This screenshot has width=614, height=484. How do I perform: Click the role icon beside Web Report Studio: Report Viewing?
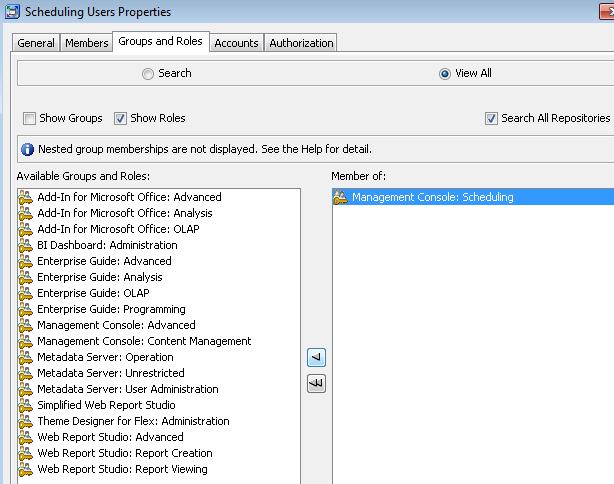[x=26, y=470]
